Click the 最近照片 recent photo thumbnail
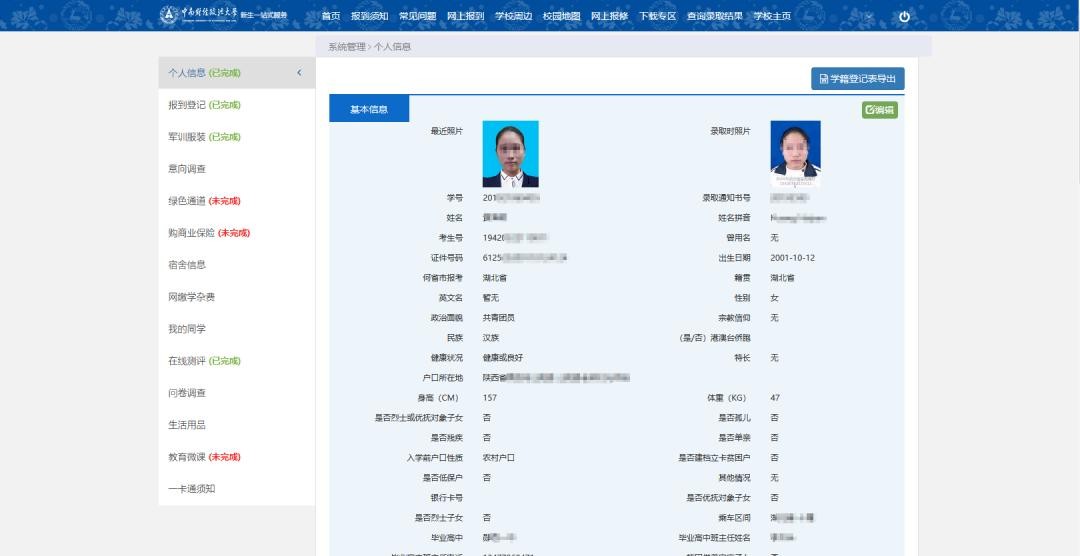 [x=510, y=154]
